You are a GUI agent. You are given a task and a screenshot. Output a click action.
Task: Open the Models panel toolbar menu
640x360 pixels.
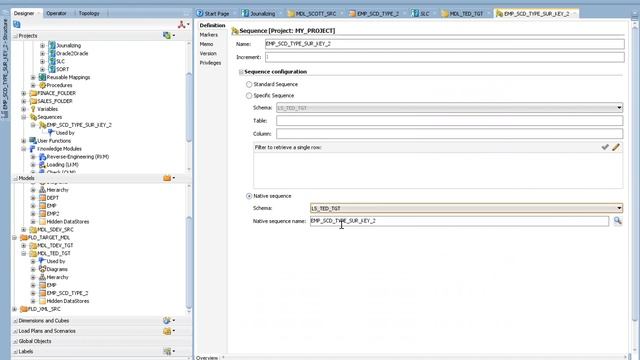click(x=169, y=178)
